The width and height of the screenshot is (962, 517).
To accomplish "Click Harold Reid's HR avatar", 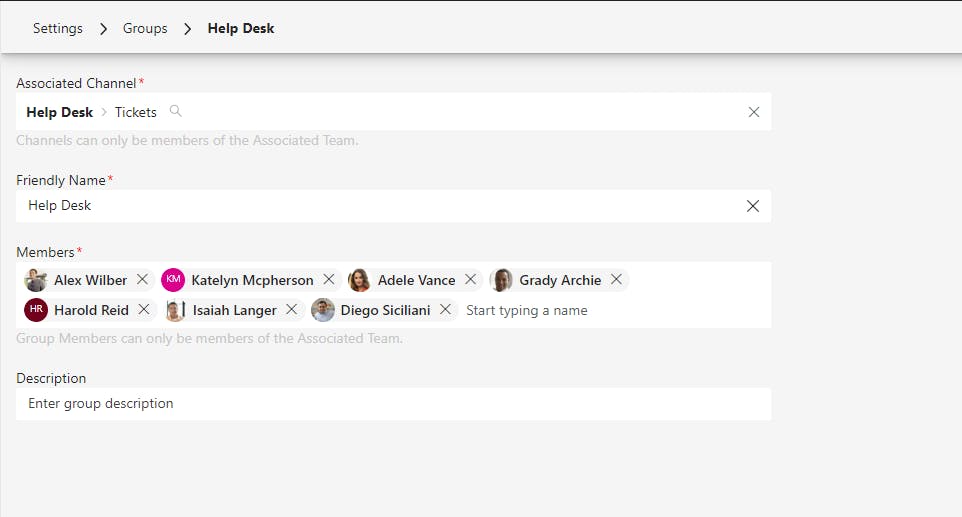I will [x=36, y=310].
